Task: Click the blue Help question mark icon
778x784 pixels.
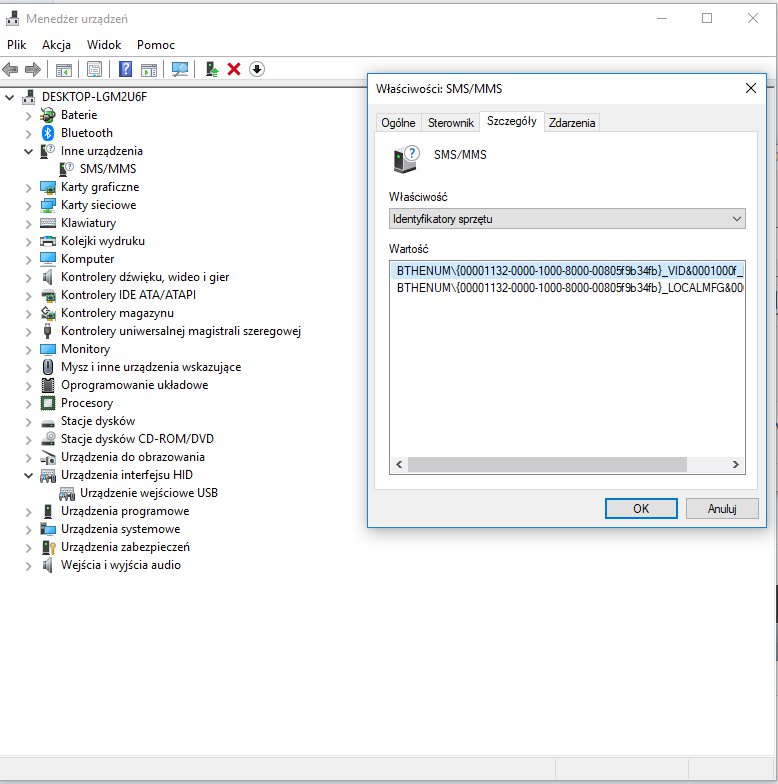Action: (126, 69)
